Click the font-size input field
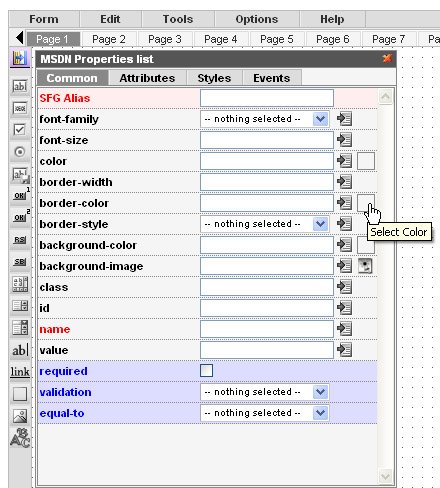 267,140
